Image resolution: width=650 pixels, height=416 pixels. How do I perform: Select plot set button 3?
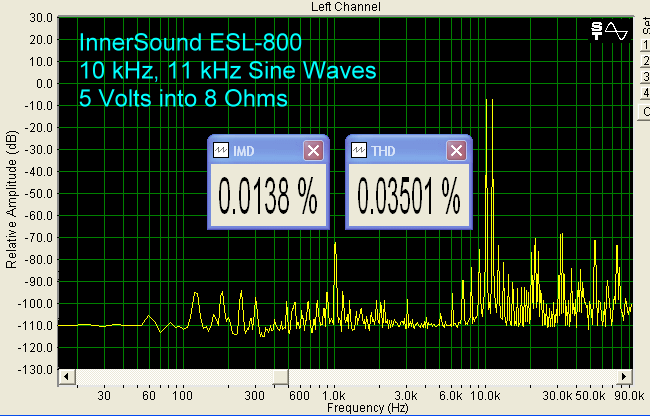point(645,77)
